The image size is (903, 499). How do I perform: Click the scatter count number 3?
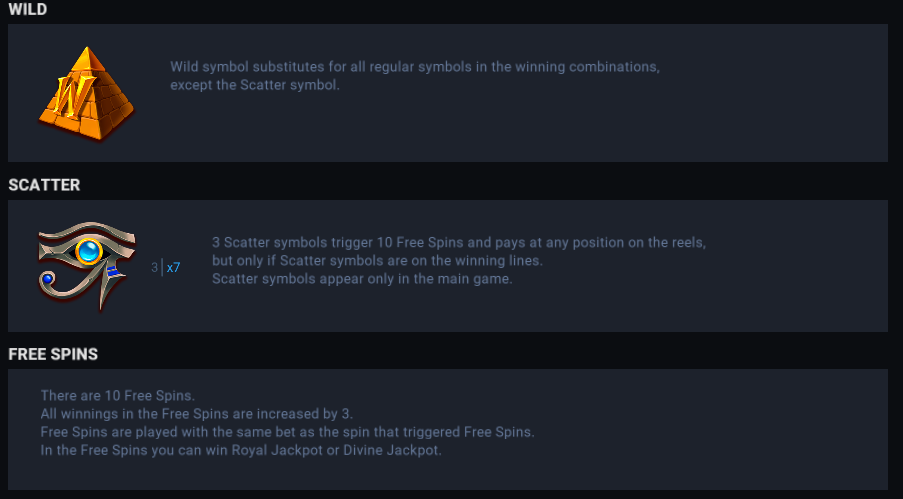(154, 268)
